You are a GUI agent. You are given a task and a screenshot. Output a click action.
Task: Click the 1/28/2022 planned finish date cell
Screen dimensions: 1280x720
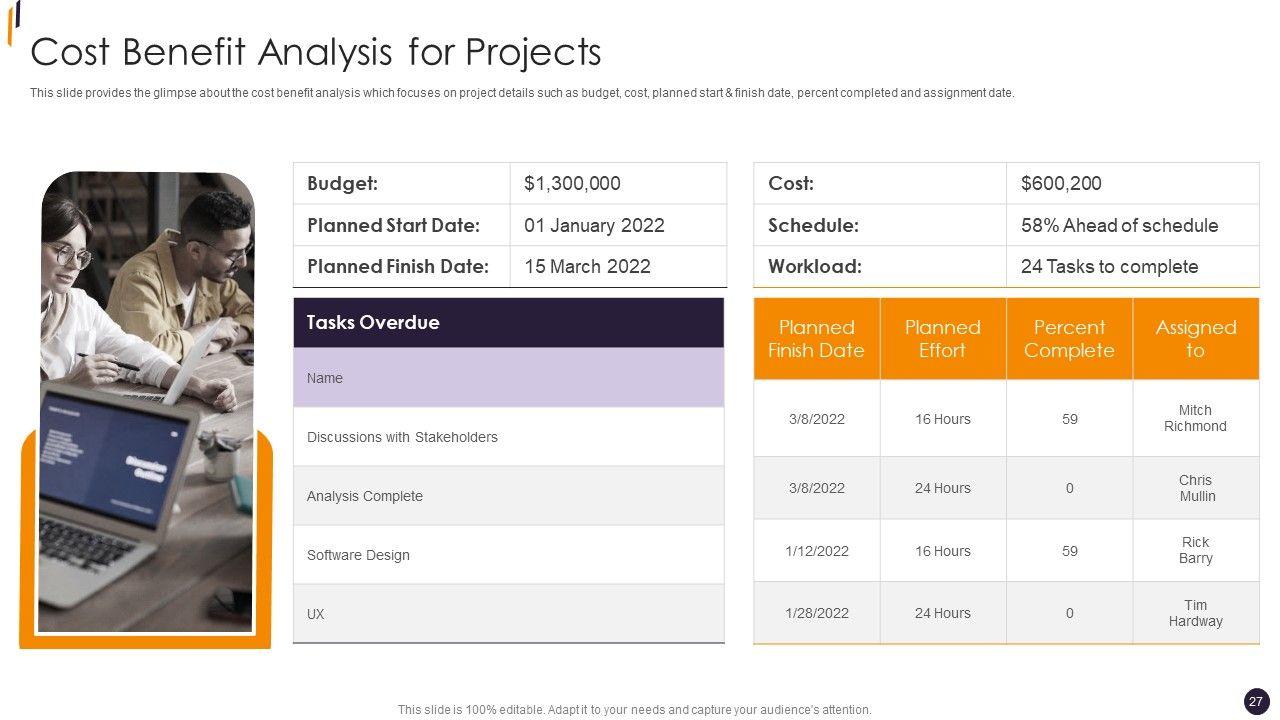[x=816, y=613]
